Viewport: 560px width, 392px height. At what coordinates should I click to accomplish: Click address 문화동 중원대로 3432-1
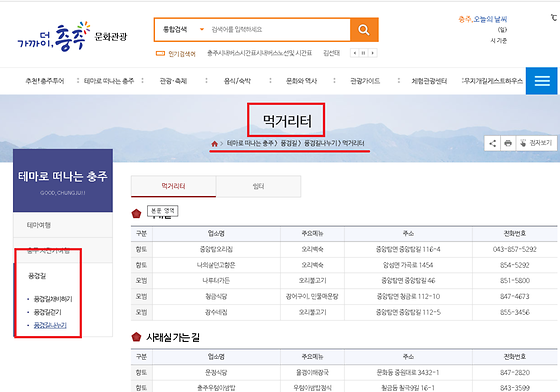pyautogui.click(x=408, y=372)
